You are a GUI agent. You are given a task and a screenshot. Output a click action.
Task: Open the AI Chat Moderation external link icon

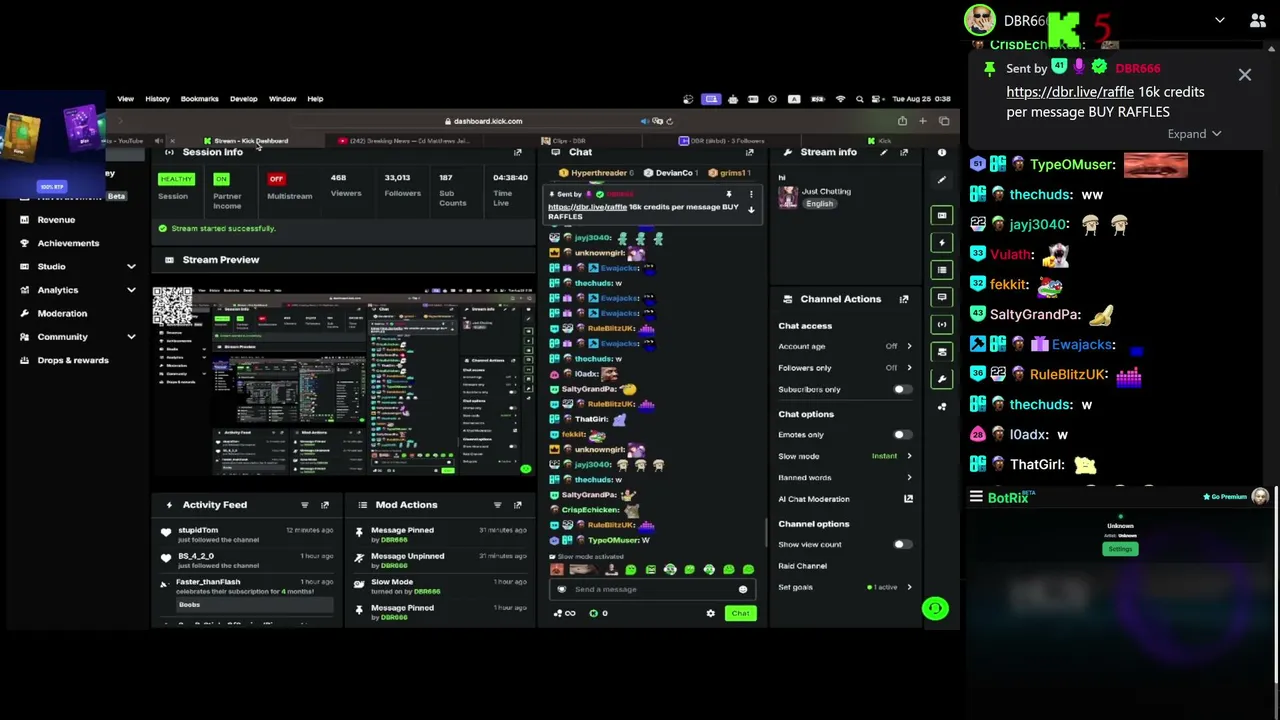click(x=908, y=499)
